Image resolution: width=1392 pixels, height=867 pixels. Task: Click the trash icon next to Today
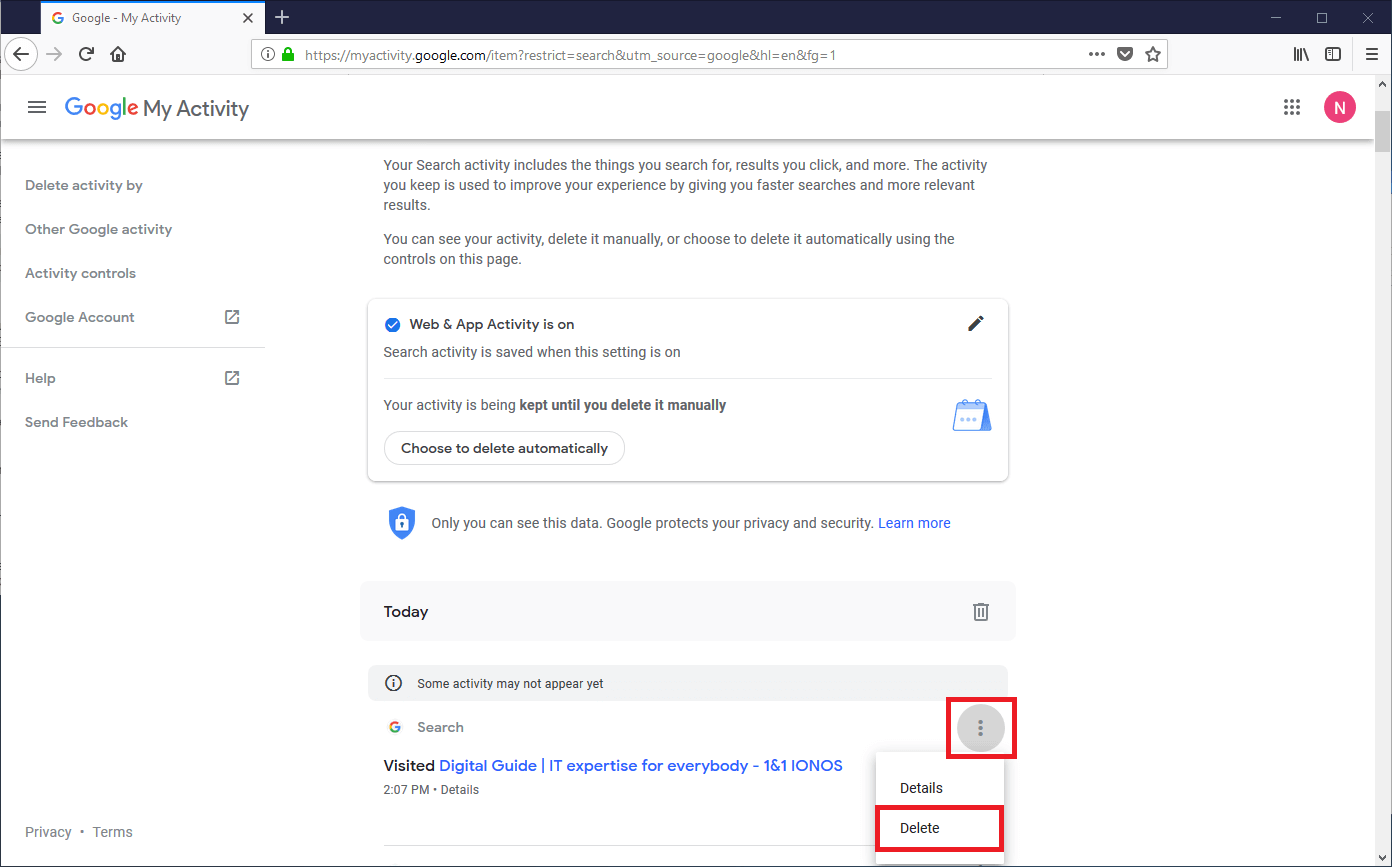(981, 612)
